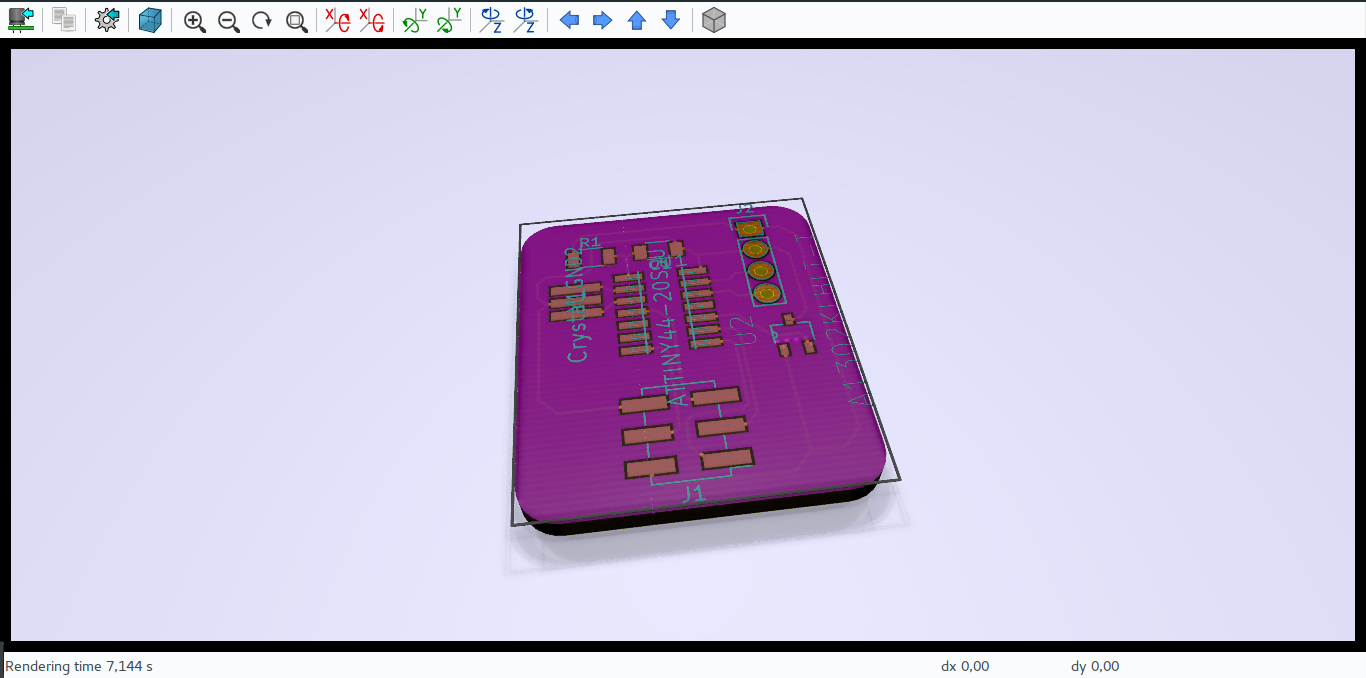Toggle orthographic projection with the gray cube
1366x678 pixels.
pos(713,18)
